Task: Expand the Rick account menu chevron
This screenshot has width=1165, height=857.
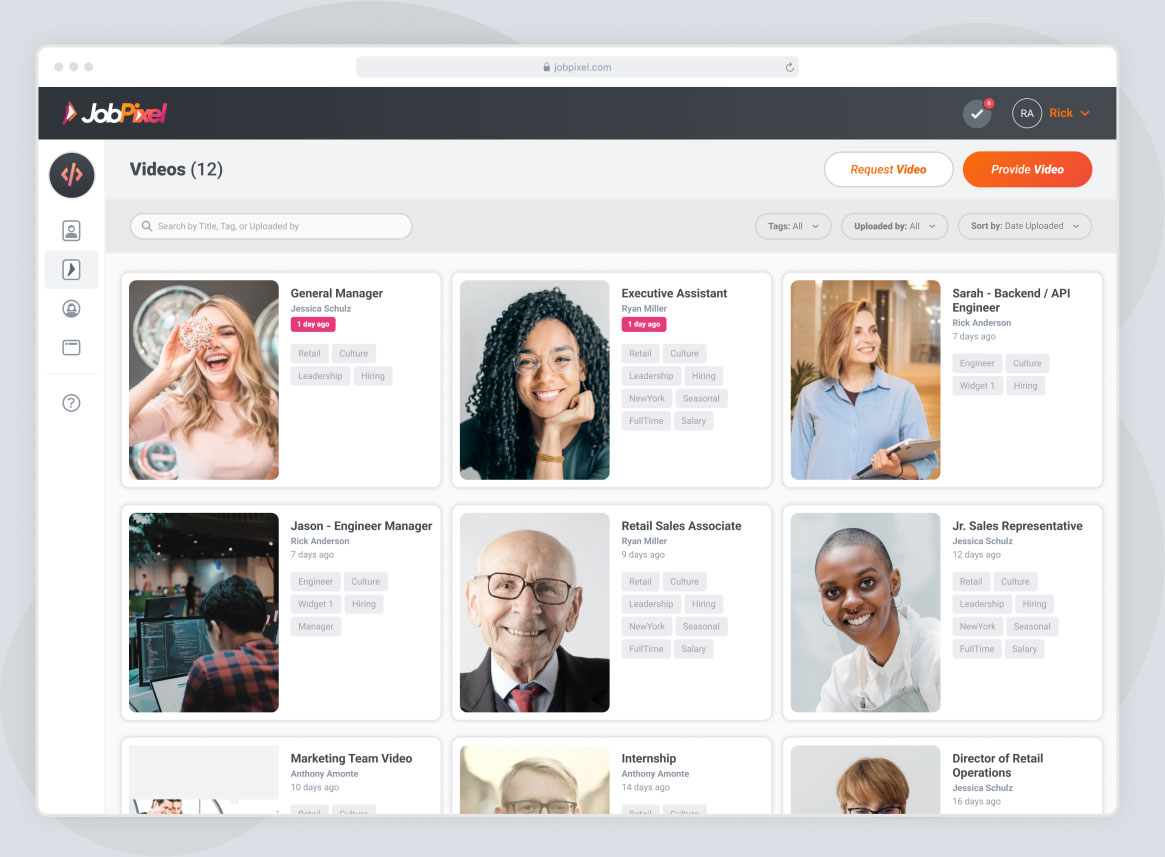Action: 1085,113
